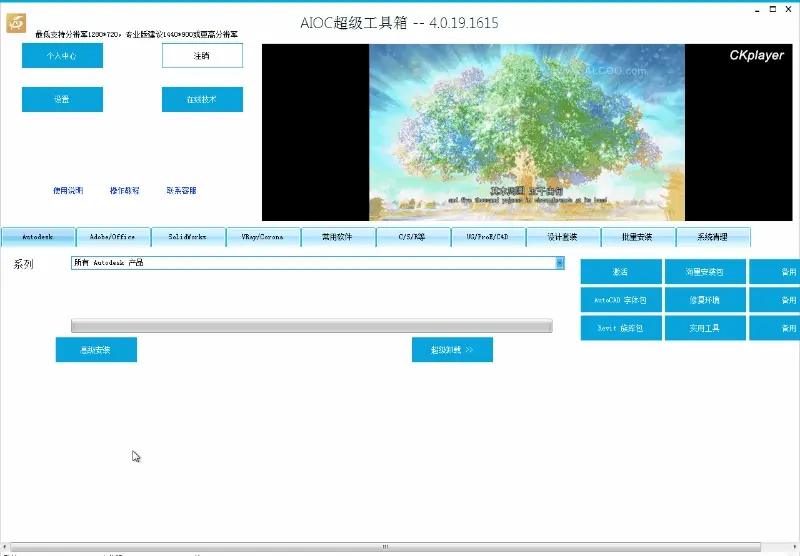
Task: Click the 在线技术 online support button
Action: 202,99
